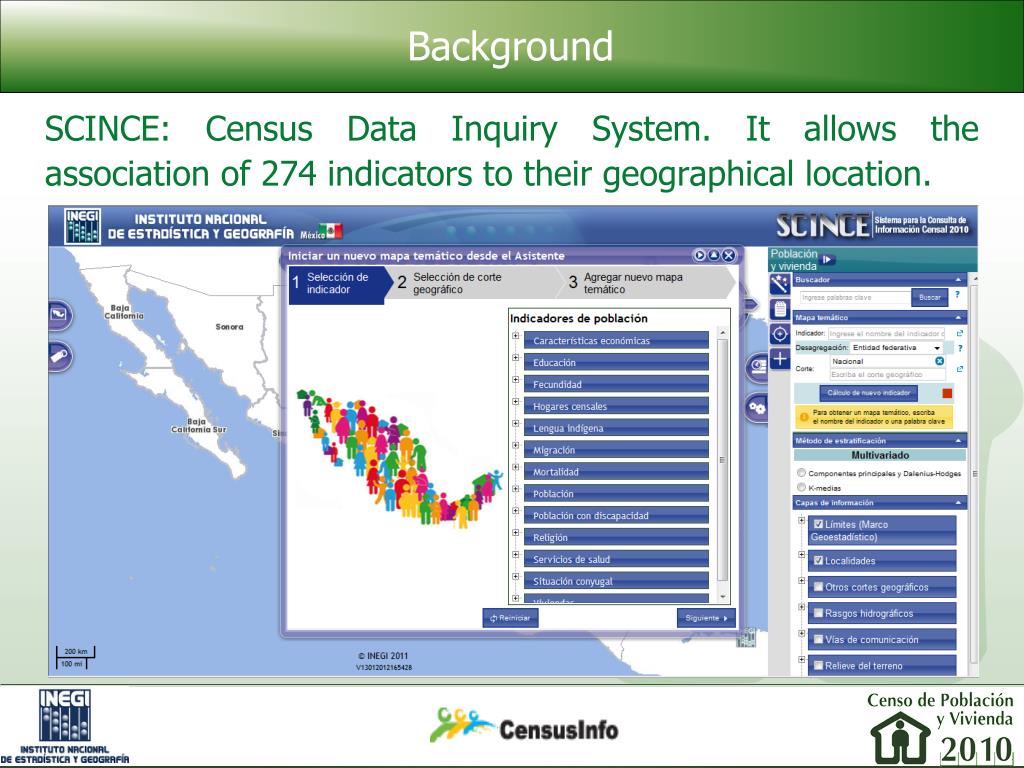Select the Situación conyugal indicator category

pyautogui.click(x=616, y=581)
